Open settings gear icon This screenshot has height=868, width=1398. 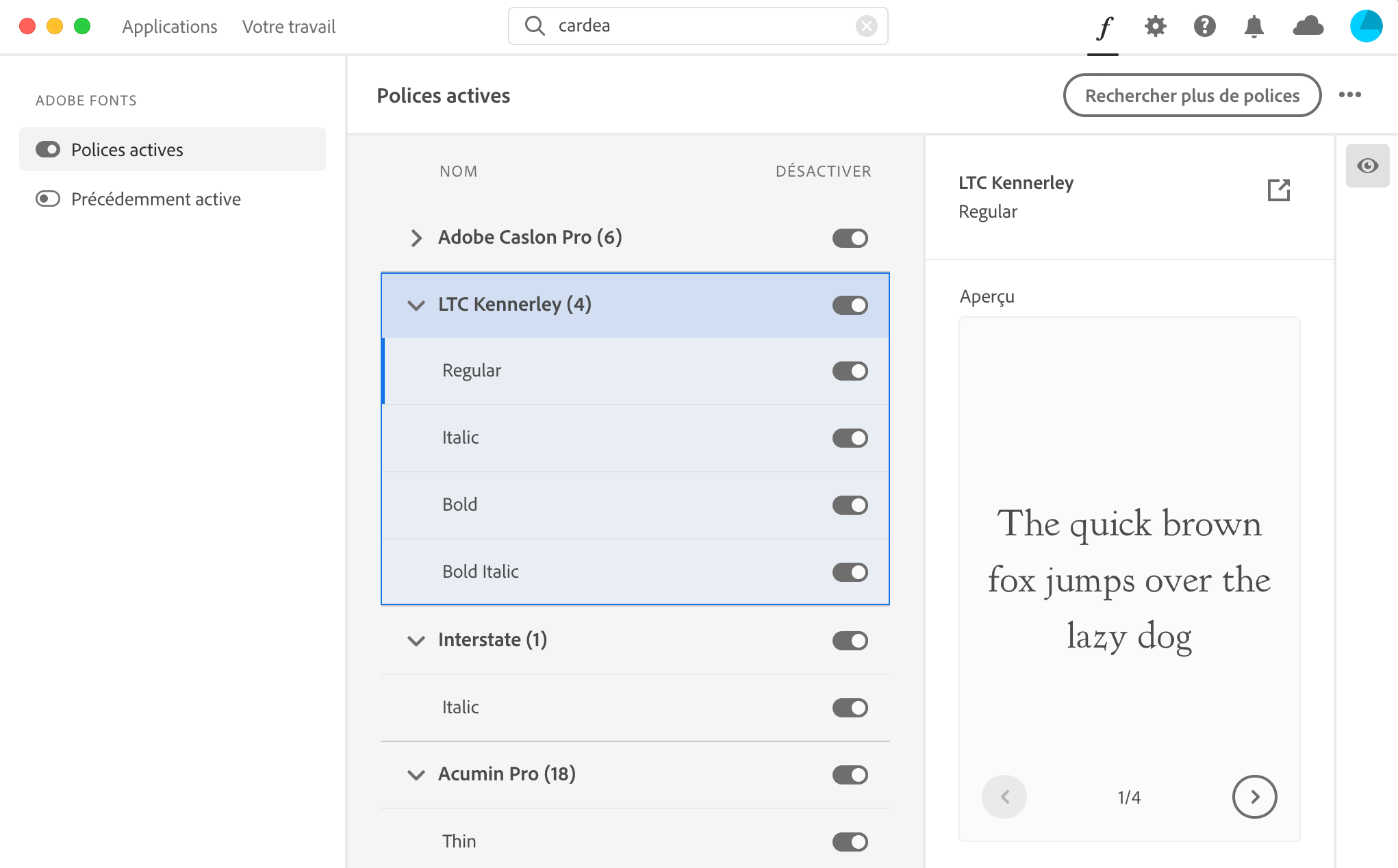(x=1155, y=27)
